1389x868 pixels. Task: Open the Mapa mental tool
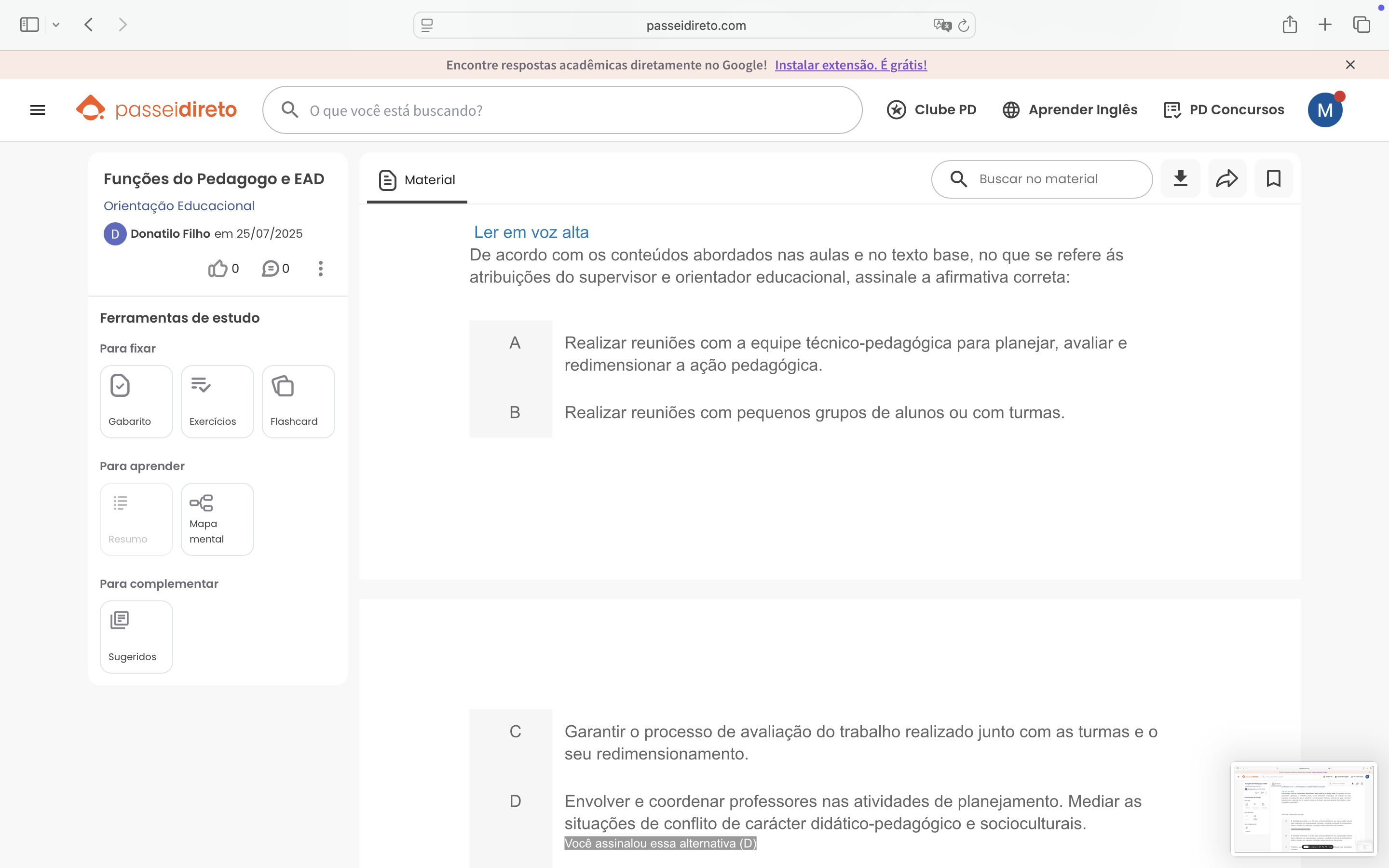click(217, 519)
